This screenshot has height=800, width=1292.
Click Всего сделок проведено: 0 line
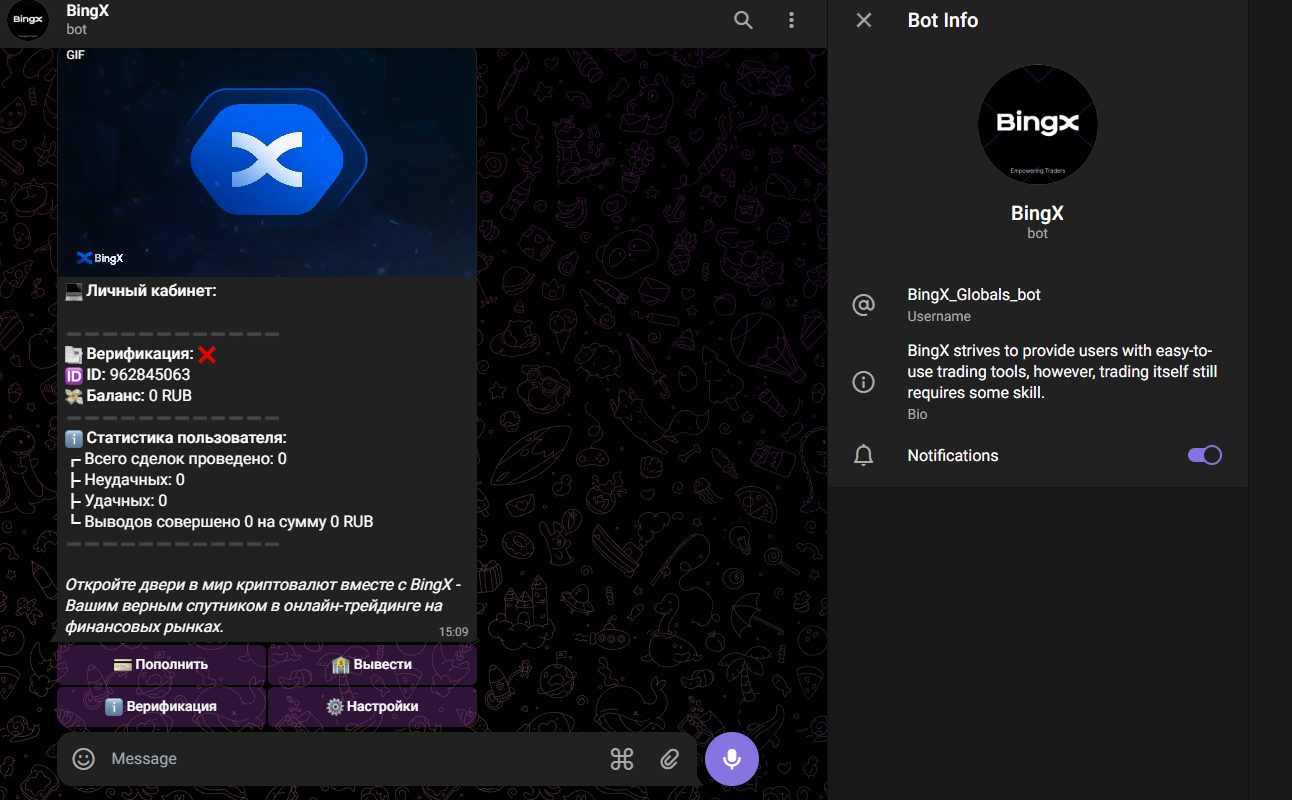178,459
